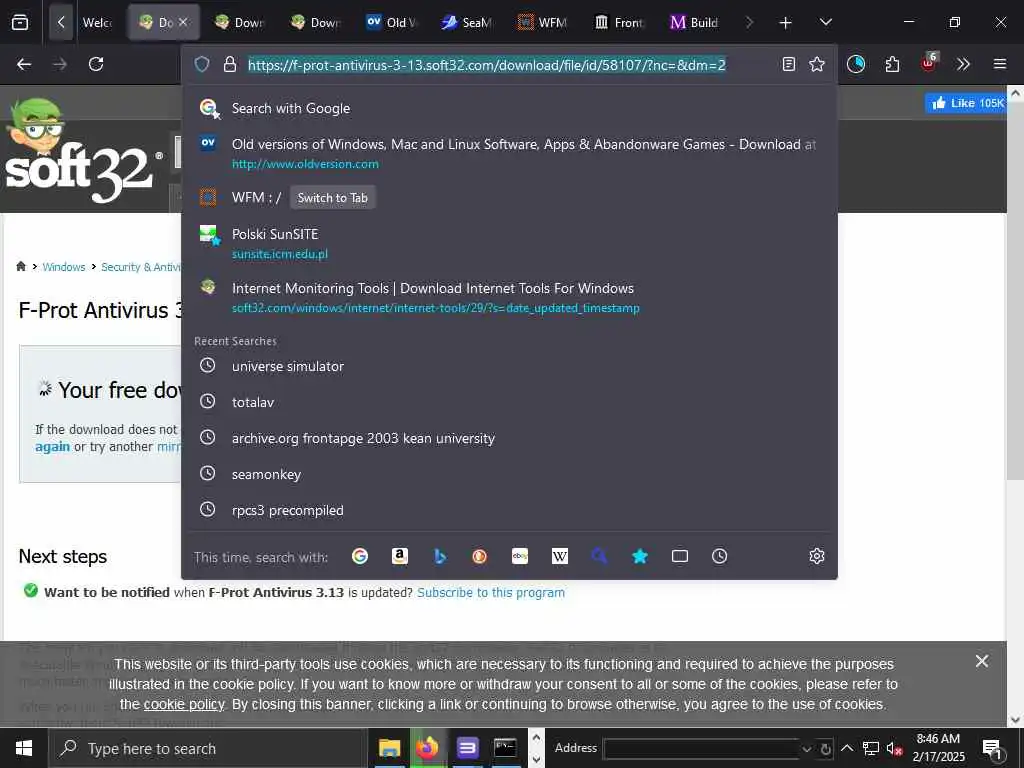Expand taskbar Address dropdown arrow
Screen dimensions: 1024x768
pos(807,749)
